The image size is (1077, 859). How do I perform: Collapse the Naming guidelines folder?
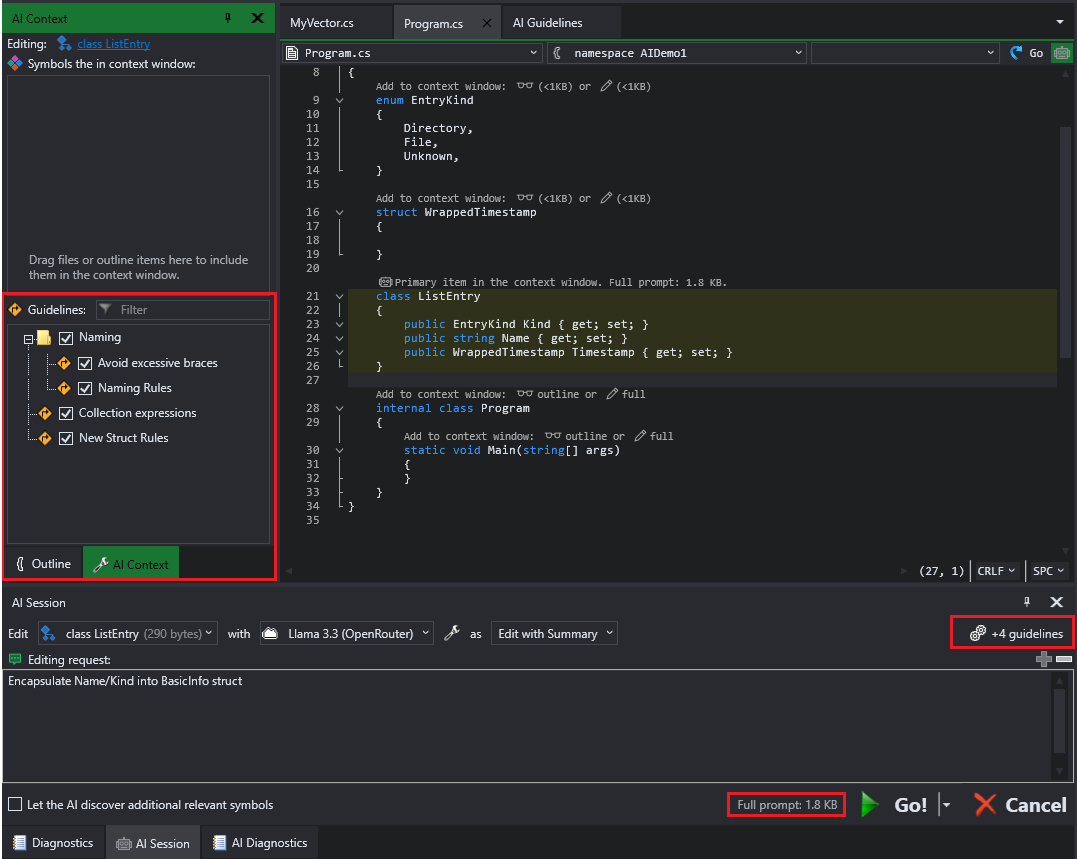pos(28,339)
